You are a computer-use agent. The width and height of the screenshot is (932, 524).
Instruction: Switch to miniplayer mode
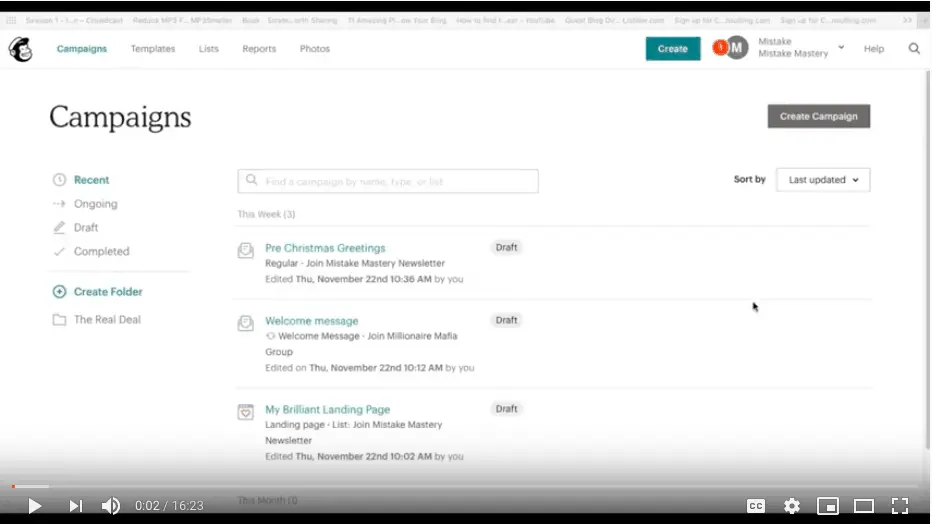tap(827, 506)
